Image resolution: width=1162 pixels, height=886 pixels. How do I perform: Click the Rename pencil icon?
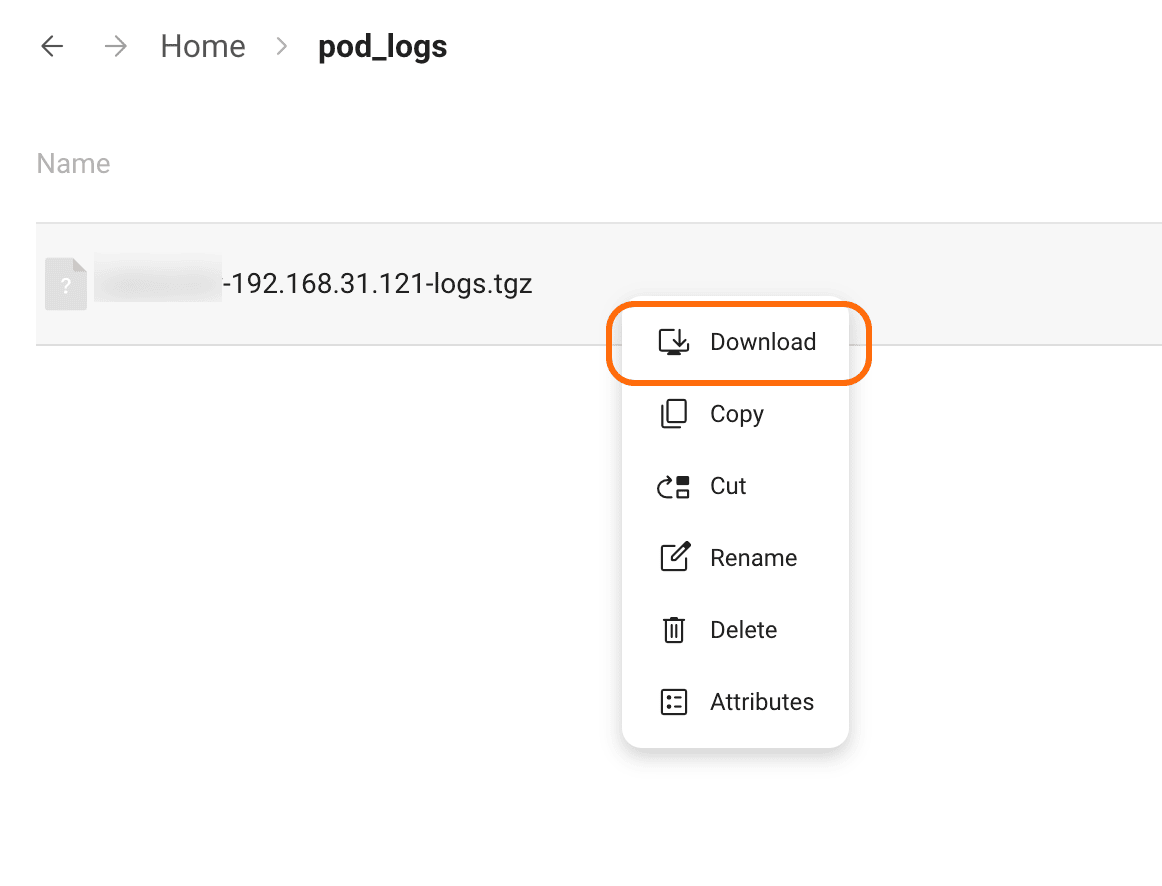676,557
